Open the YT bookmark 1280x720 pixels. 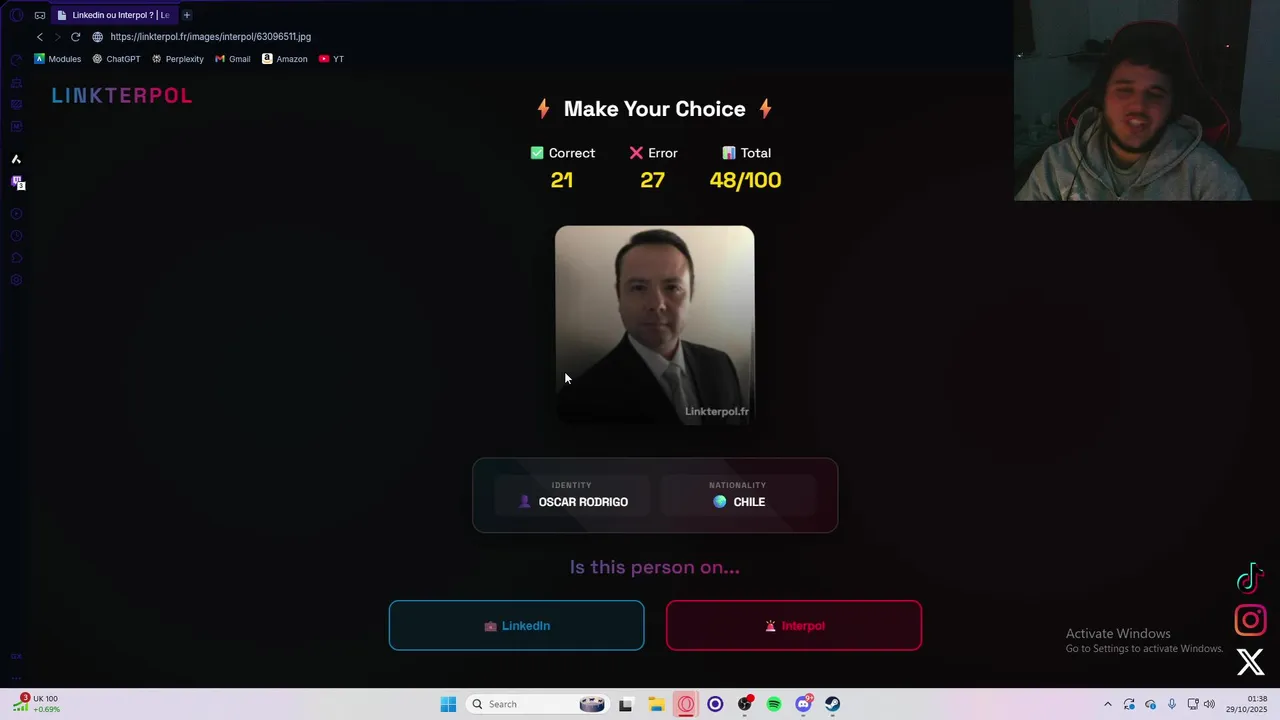331,59
